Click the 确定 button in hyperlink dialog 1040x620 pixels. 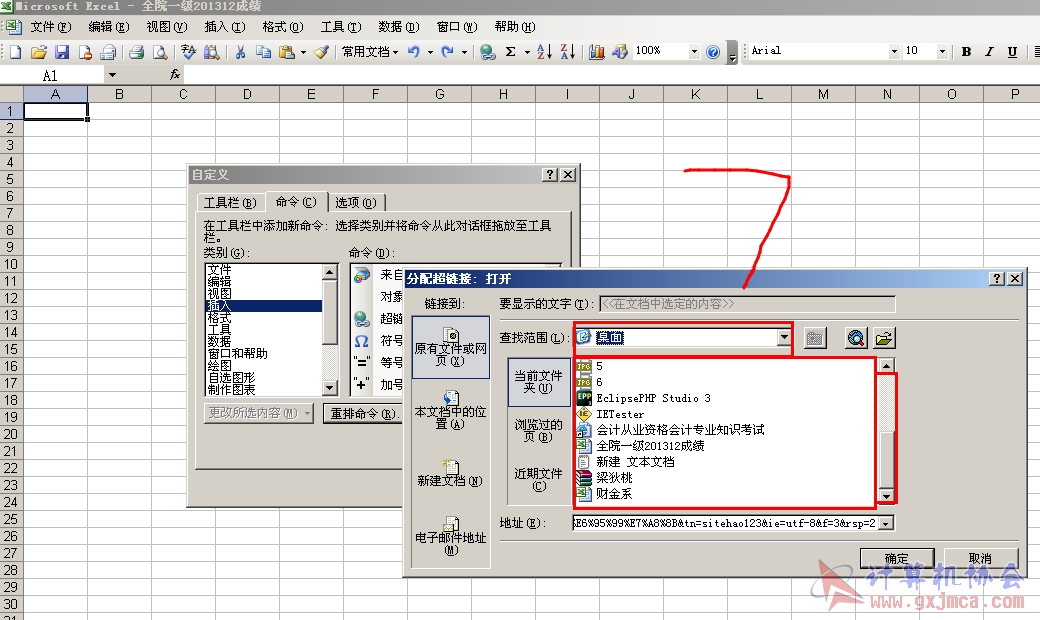(897, 558)
